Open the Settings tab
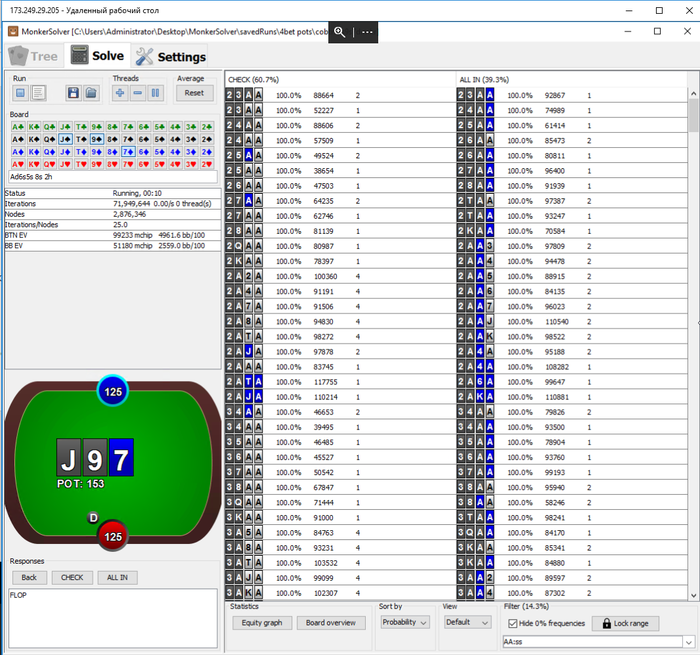Screen dimensions: 700x655 click(170, 57)
